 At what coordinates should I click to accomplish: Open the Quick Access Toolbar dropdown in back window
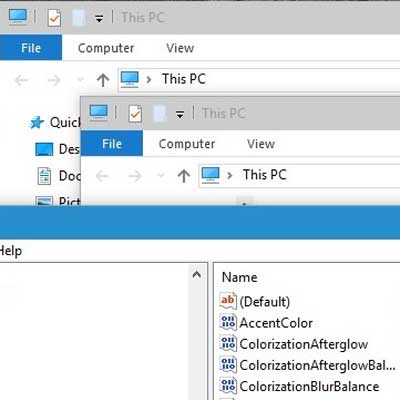click(x=99, y=19)
